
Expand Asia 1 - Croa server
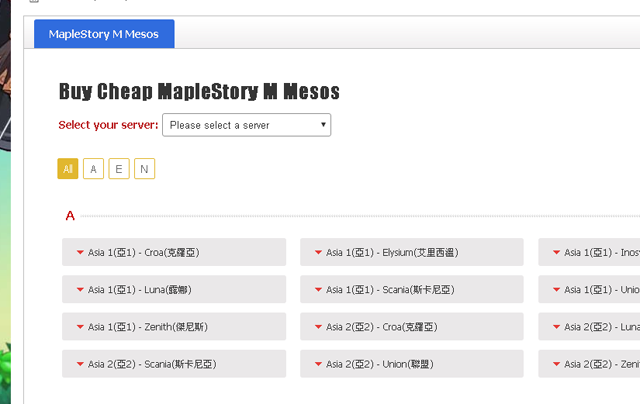click(x=174, y=252)
